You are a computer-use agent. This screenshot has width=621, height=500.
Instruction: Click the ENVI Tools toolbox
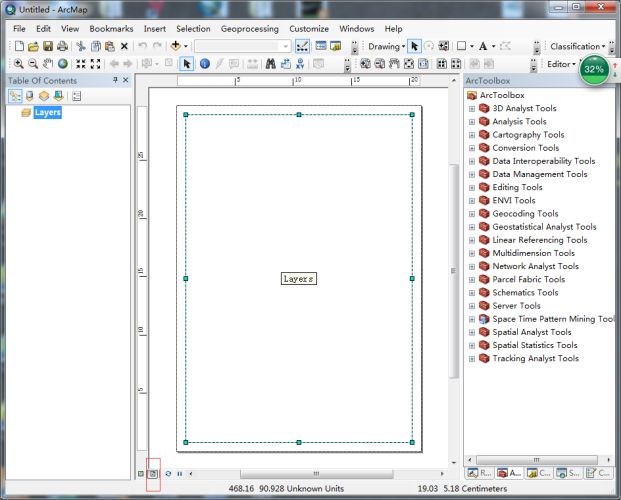click(514, 200)
